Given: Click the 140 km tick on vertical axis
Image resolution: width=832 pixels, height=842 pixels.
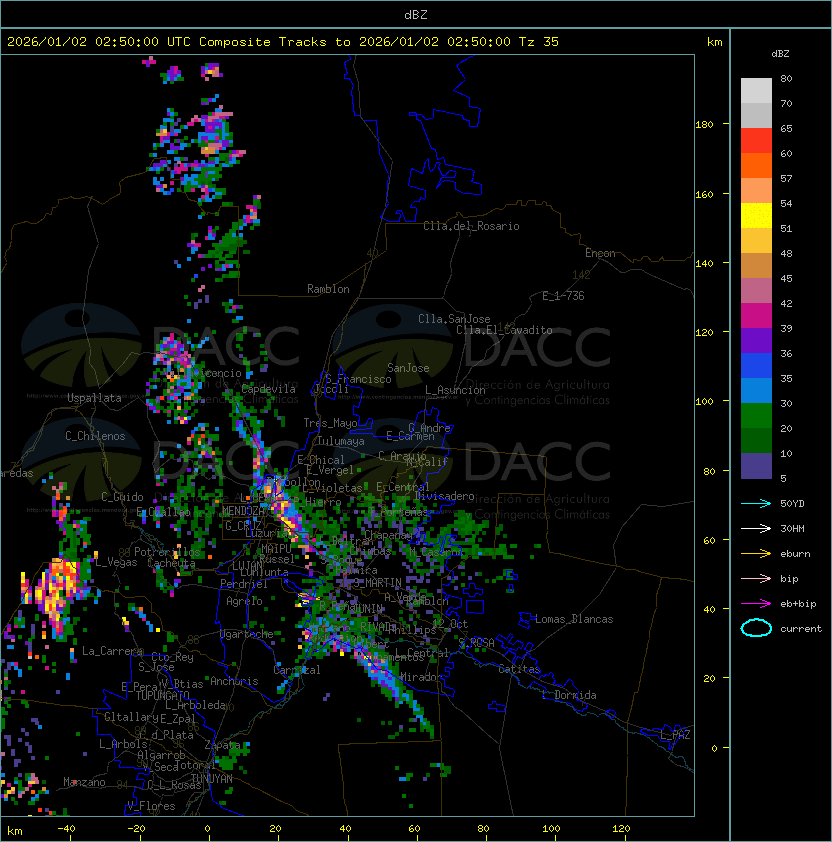Looking at the screenshot, I should pyautogui.click(x=704, y=263).
